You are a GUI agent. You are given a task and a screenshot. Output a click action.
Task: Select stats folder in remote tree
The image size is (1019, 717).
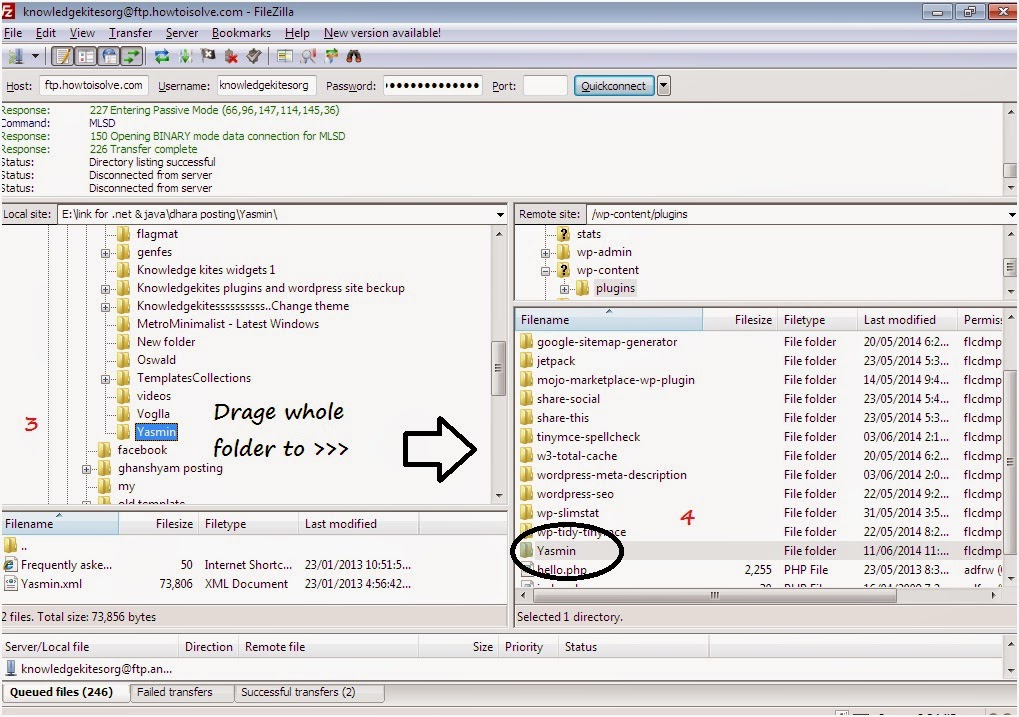coord(589,233)
